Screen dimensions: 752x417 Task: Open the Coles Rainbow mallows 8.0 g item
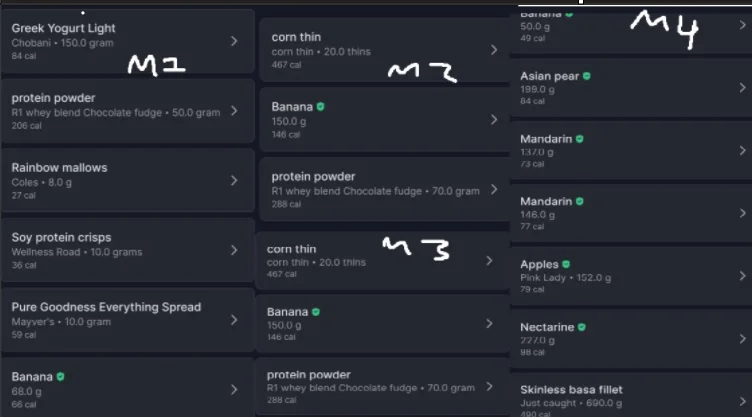(128, 180)
